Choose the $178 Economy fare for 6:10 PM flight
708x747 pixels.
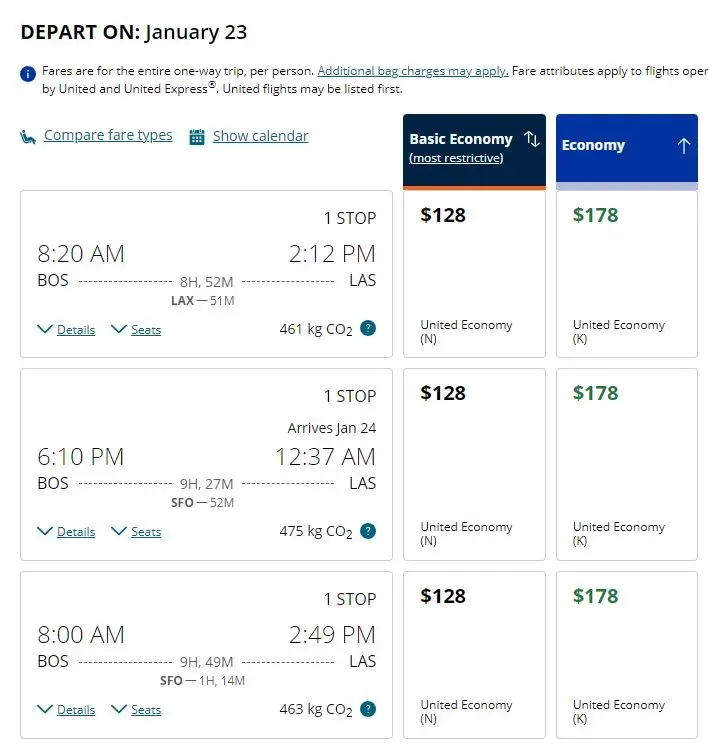[626, 464]
